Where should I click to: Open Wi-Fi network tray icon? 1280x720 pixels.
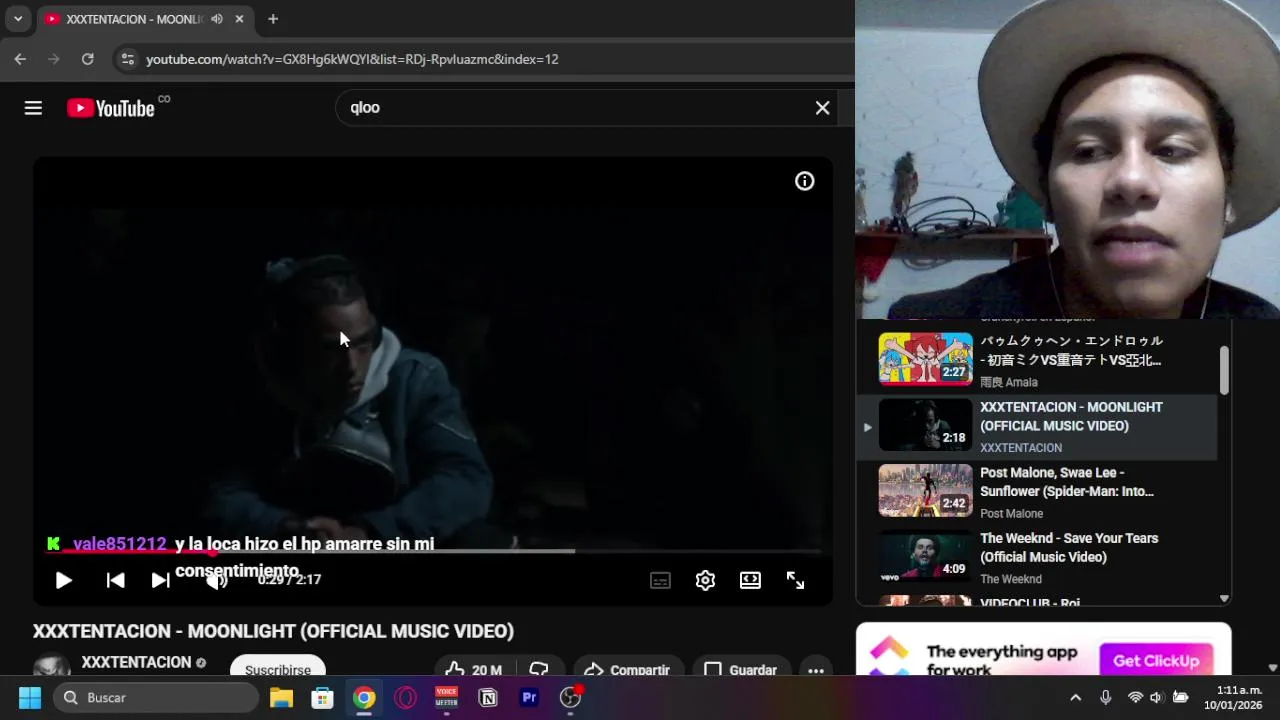click(x=1135, y=698)
